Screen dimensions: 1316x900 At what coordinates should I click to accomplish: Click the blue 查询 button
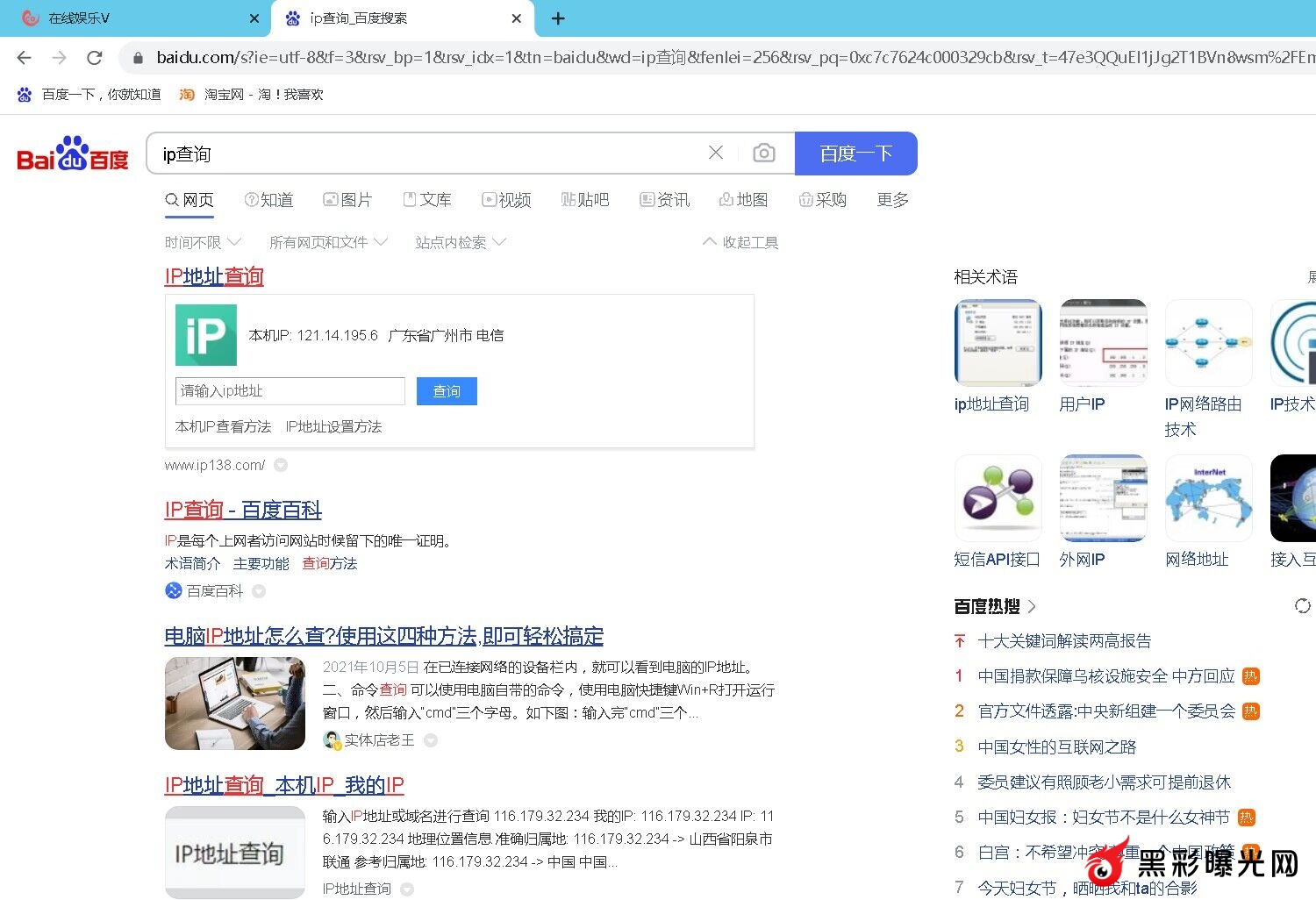(x=447, y=391)
